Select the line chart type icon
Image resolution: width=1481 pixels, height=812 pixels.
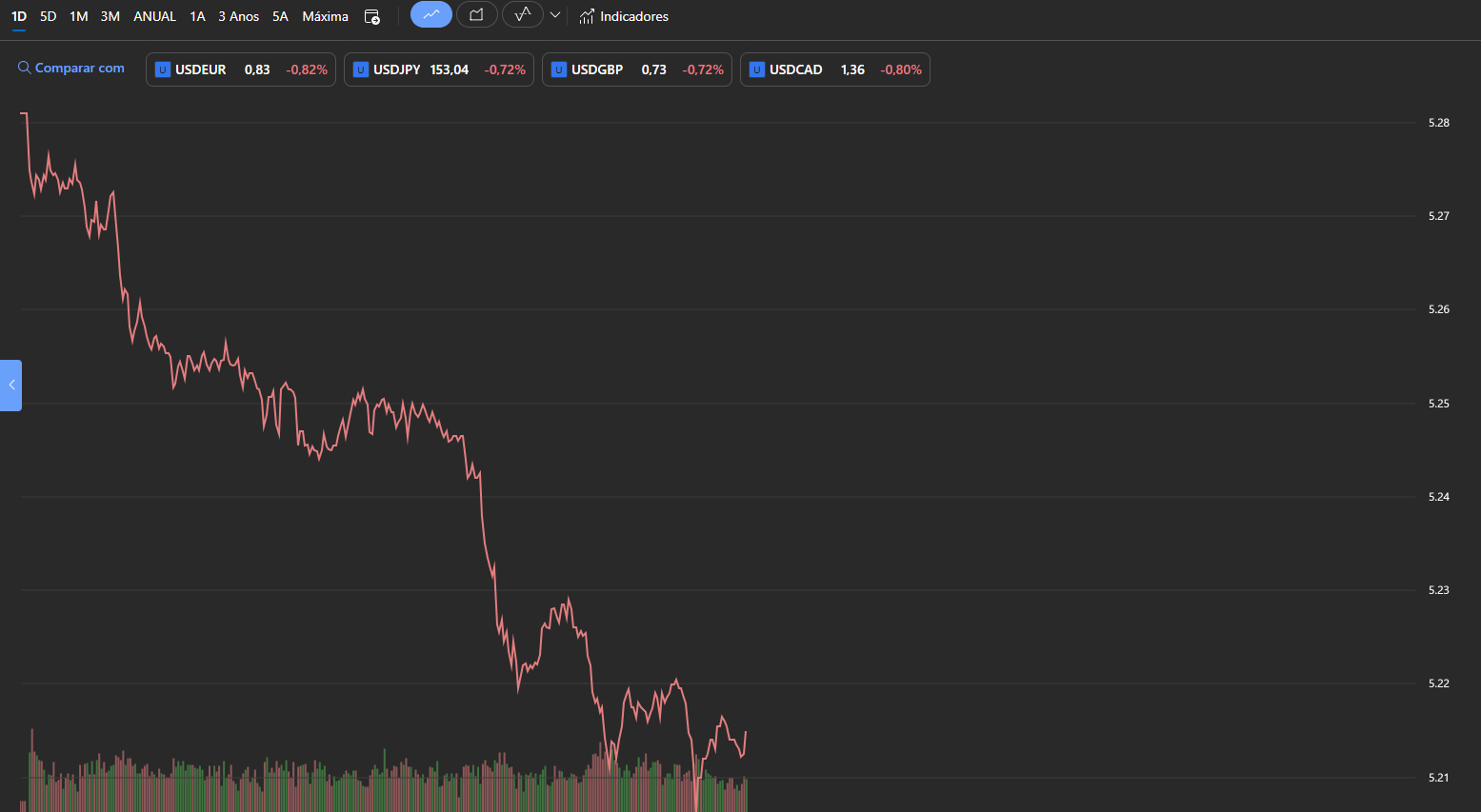[x=431, y=14]
